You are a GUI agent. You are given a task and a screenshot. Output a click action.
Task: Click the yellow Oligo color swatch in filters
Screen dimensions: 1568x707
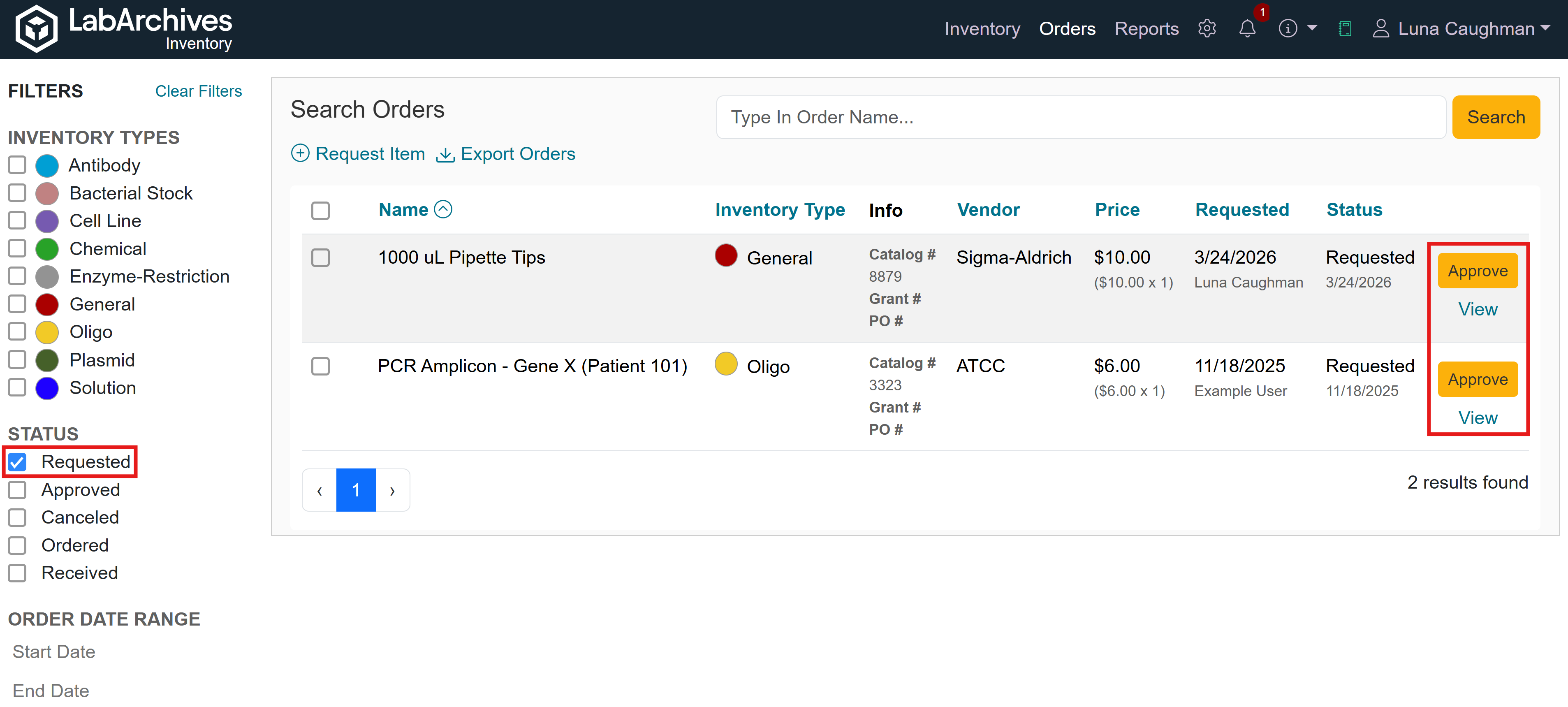(47, 332)
